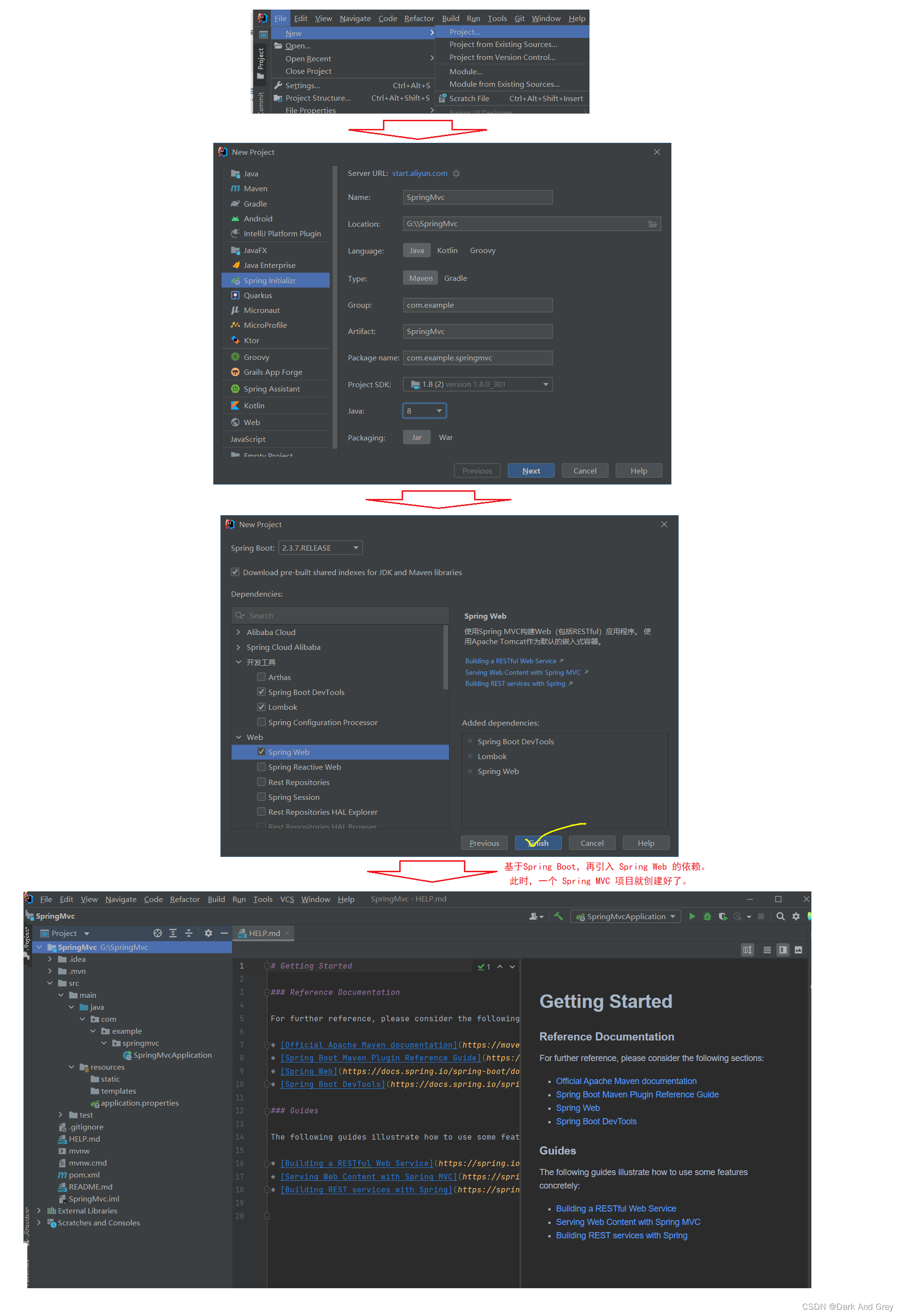This screenshot has width=901, height=1316.
Task: Click the Build Project hammer icon
Action: pyautogui.click(x=558, y=916)
